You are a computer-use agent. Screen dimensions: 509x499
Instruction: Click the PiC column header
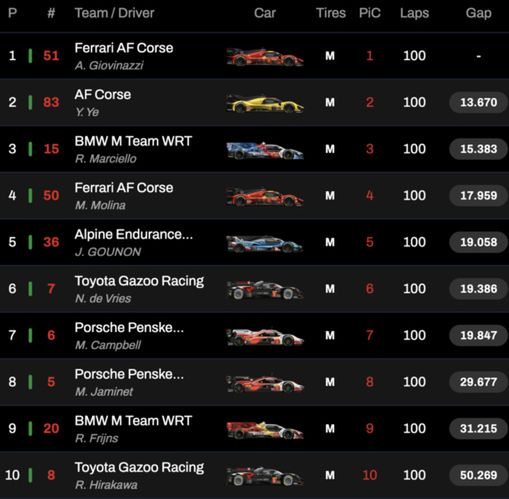click(x=370, y=13)
